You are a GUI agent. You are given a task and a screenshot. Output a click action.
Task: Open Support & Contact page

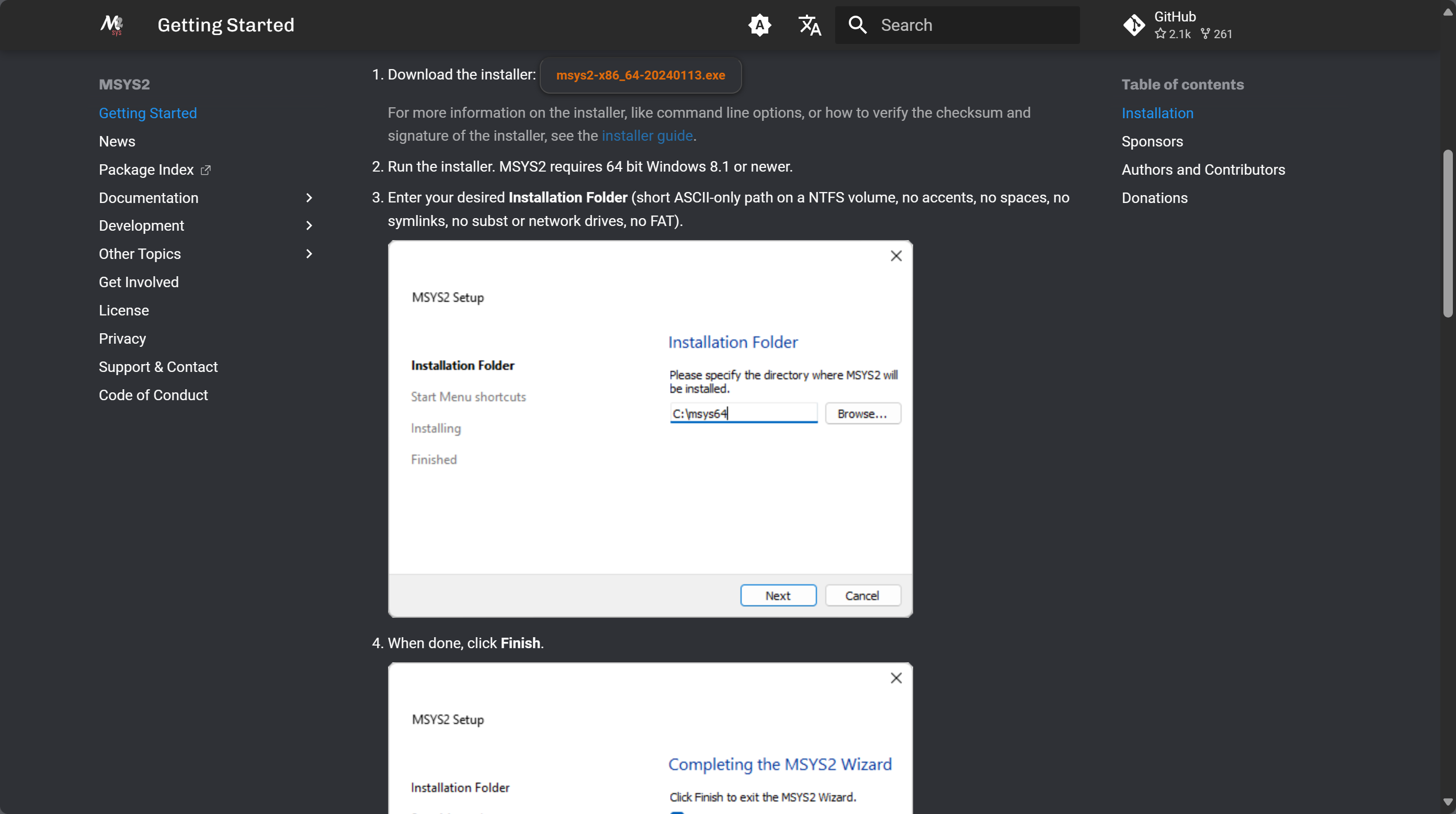pyautogui.click(x=158, y=367)
